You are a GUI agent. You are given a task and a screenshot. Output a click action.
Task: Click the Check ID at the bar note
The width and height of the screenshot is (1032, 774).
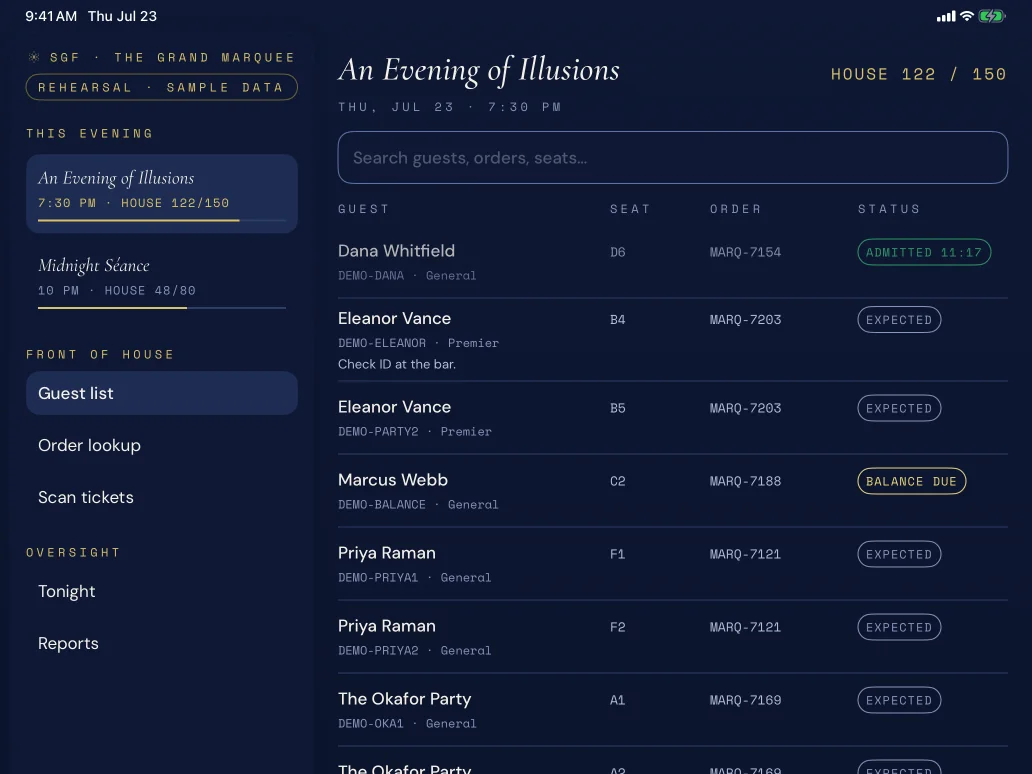coord(397,364)
